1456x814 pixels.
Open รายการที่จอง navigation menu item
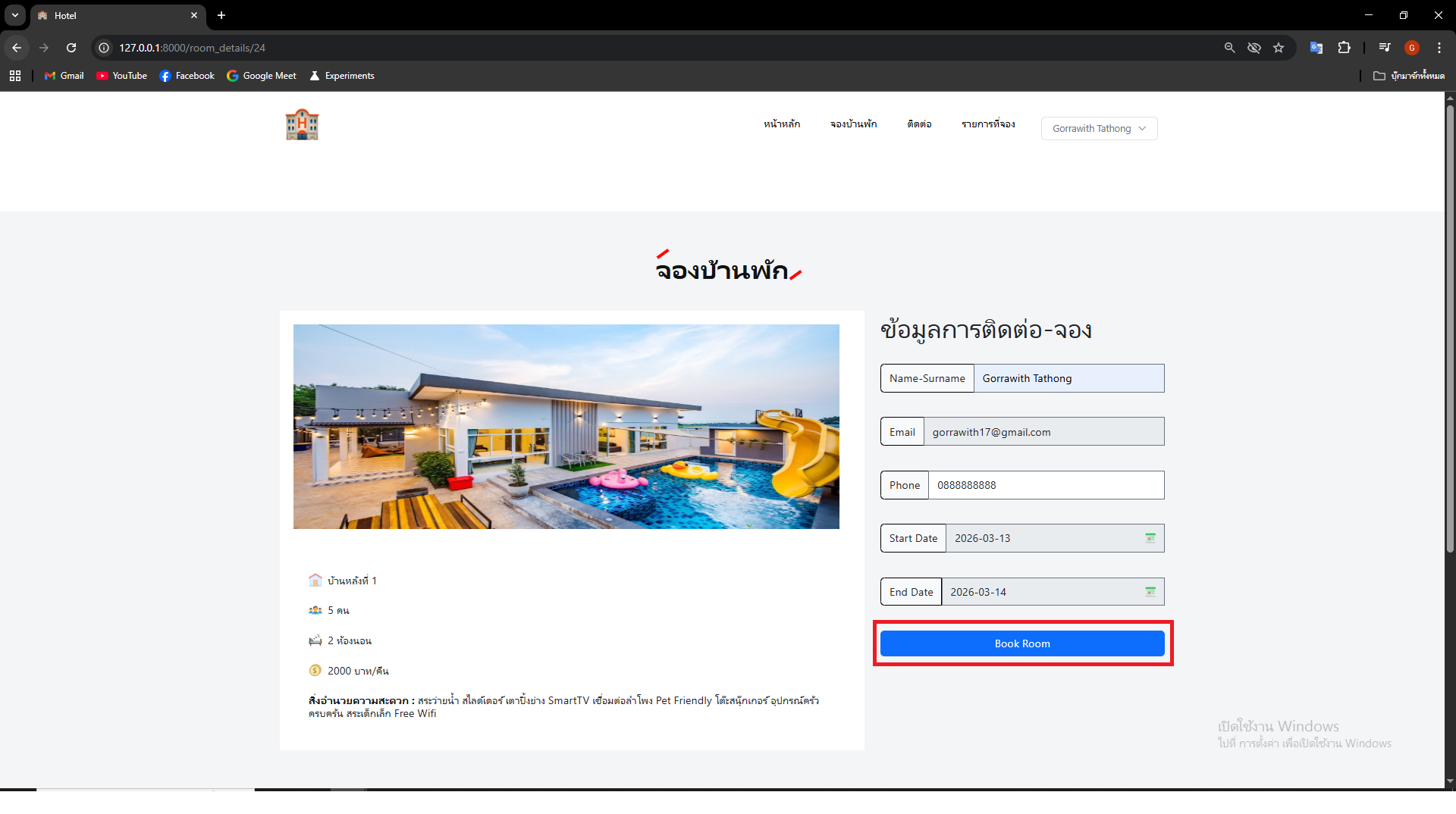pyautogui.click(x=988, y=124)
